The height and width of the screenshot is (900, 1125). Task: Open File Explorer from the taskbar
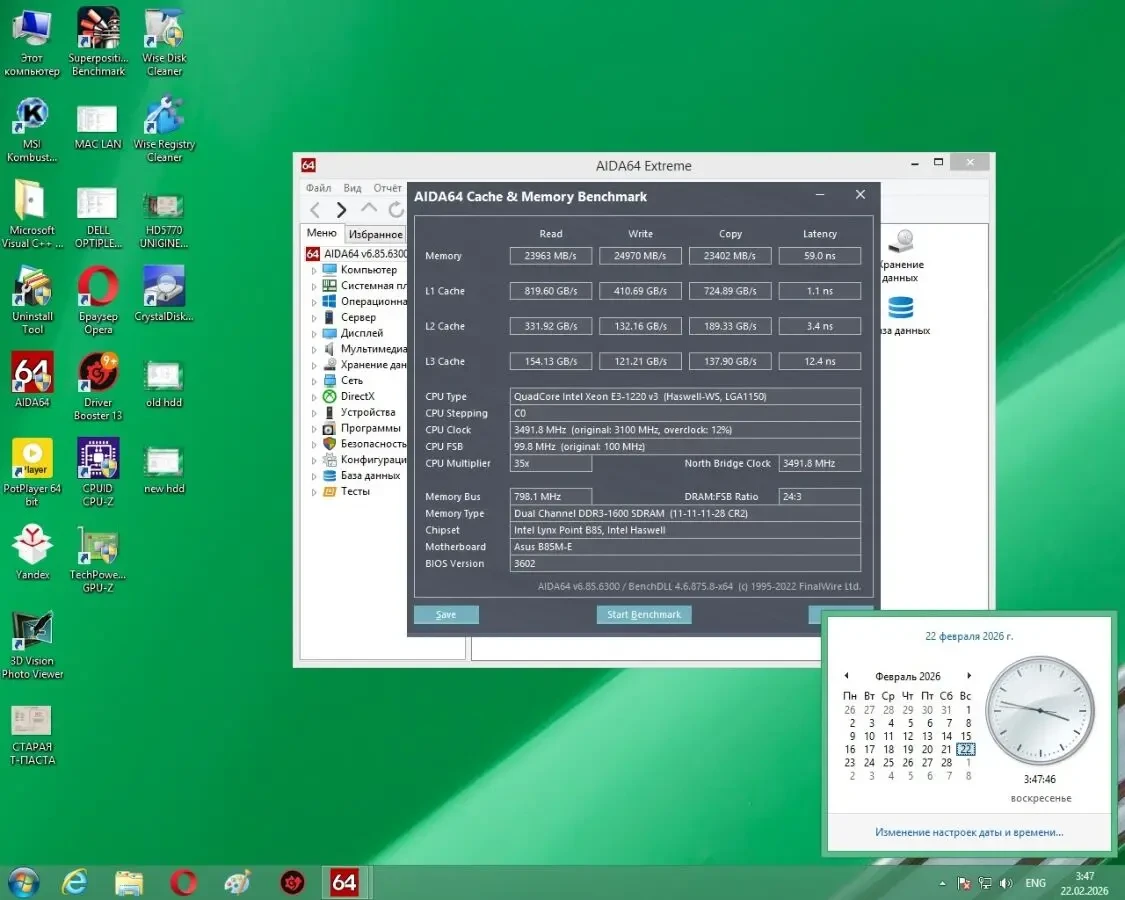[x=129, y=883]
